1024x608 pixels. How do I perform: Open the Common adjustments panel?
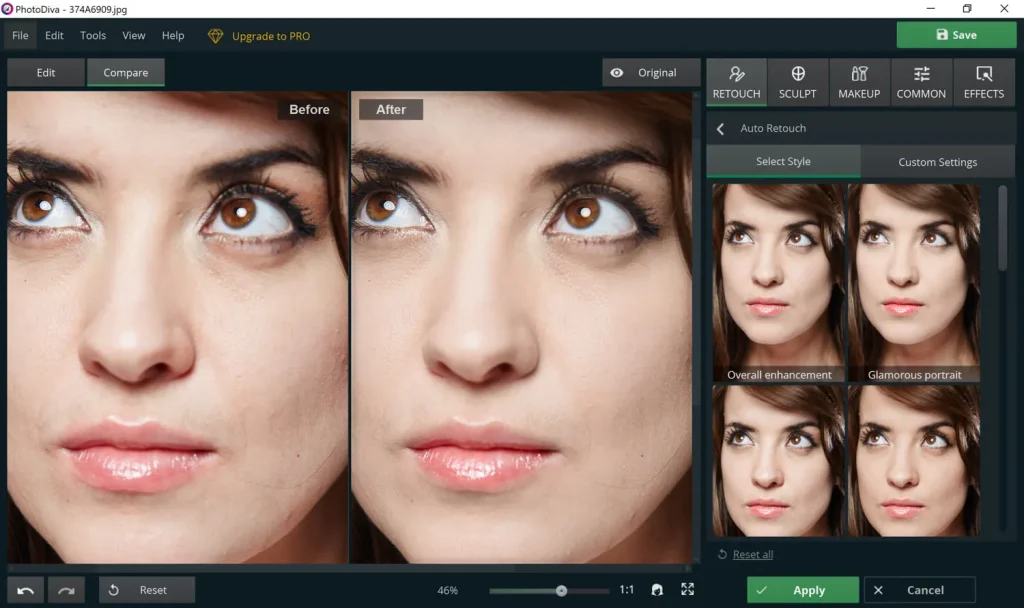pos(921,82)
